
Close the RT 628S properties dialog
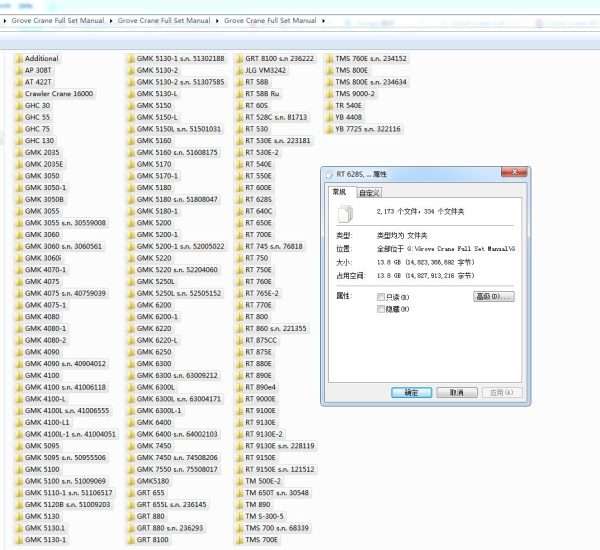[x=514, y=172]
